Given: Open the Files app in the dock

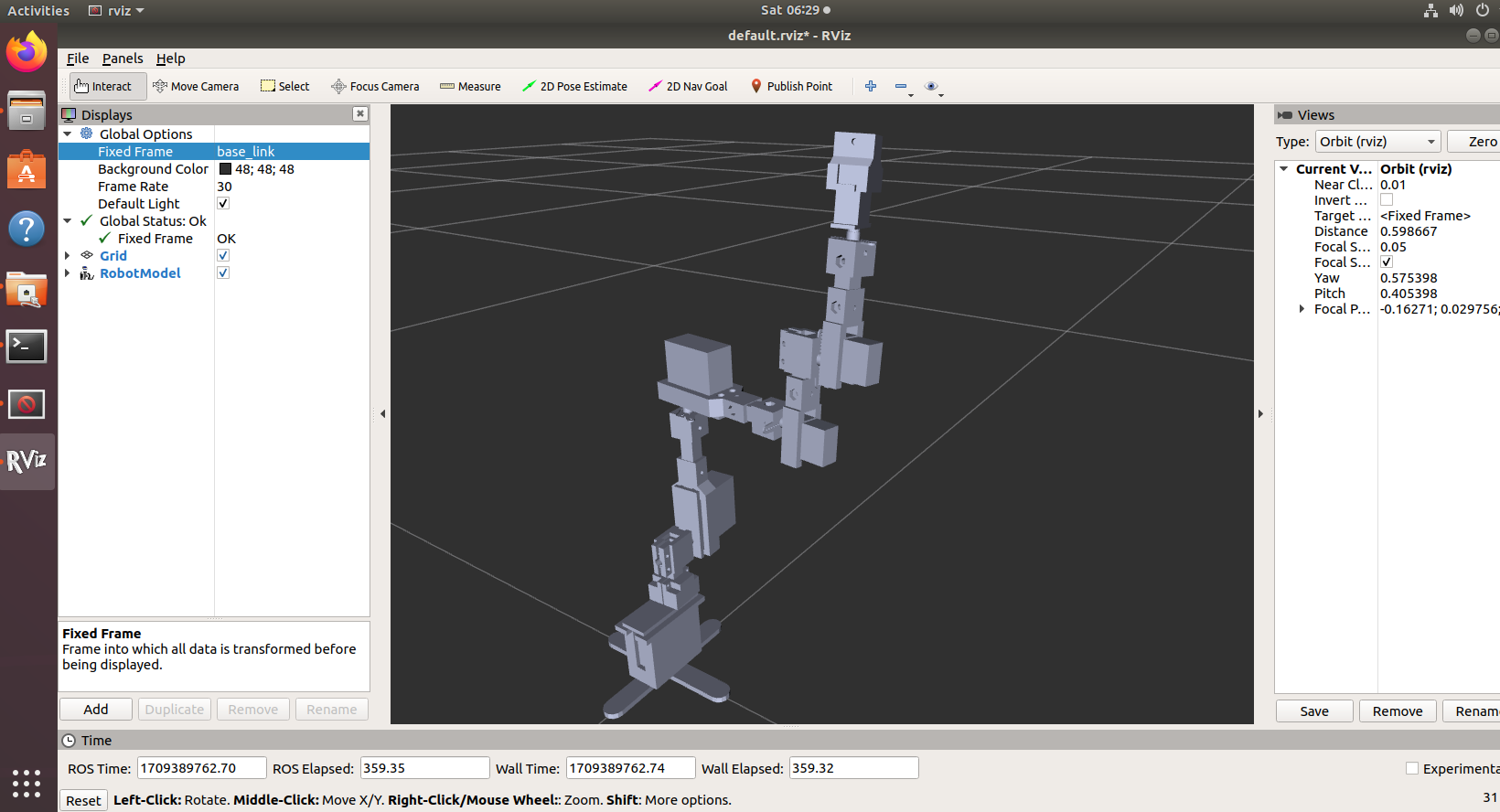Looking at the screenshot, I should pos(27,111).
